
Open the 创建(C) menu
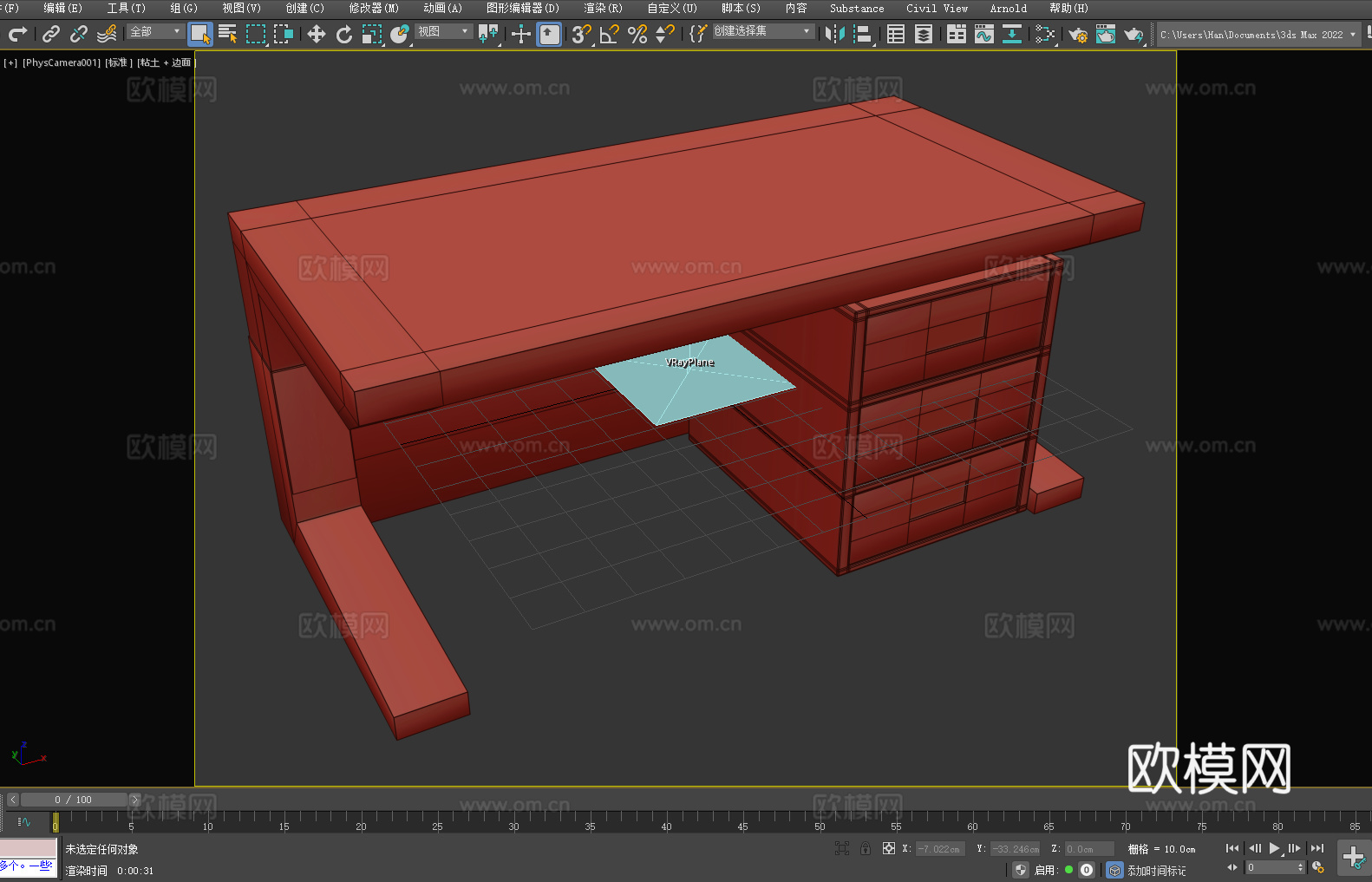point(305,8)
